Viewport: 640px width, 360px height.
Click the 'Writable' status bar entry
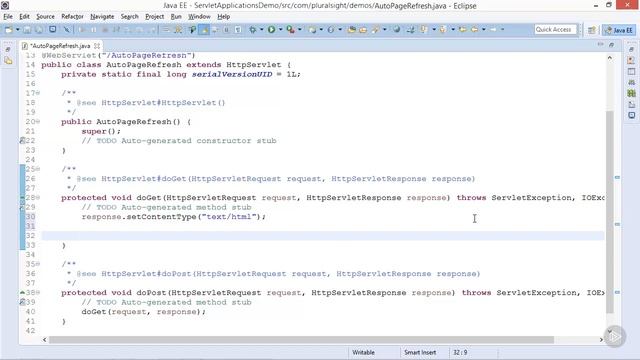[363, 352]
